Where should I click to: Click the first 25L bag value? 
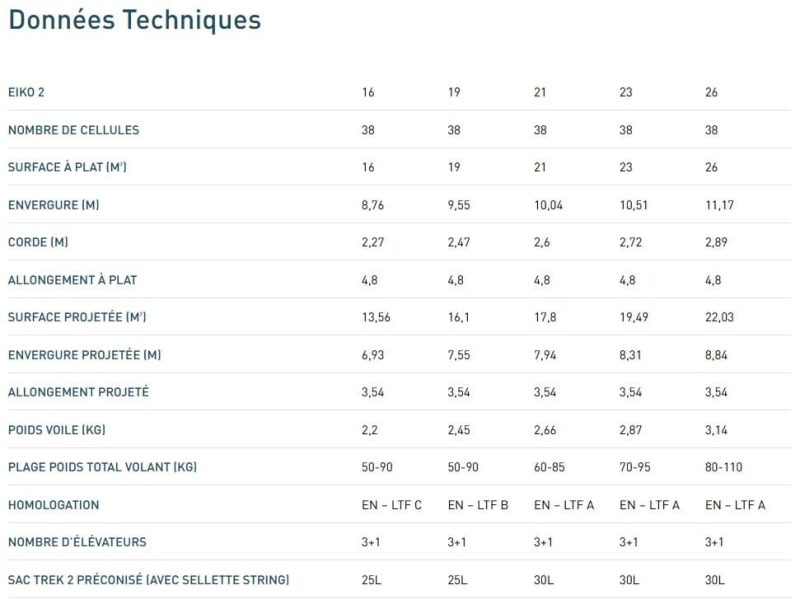click(371, 580)
